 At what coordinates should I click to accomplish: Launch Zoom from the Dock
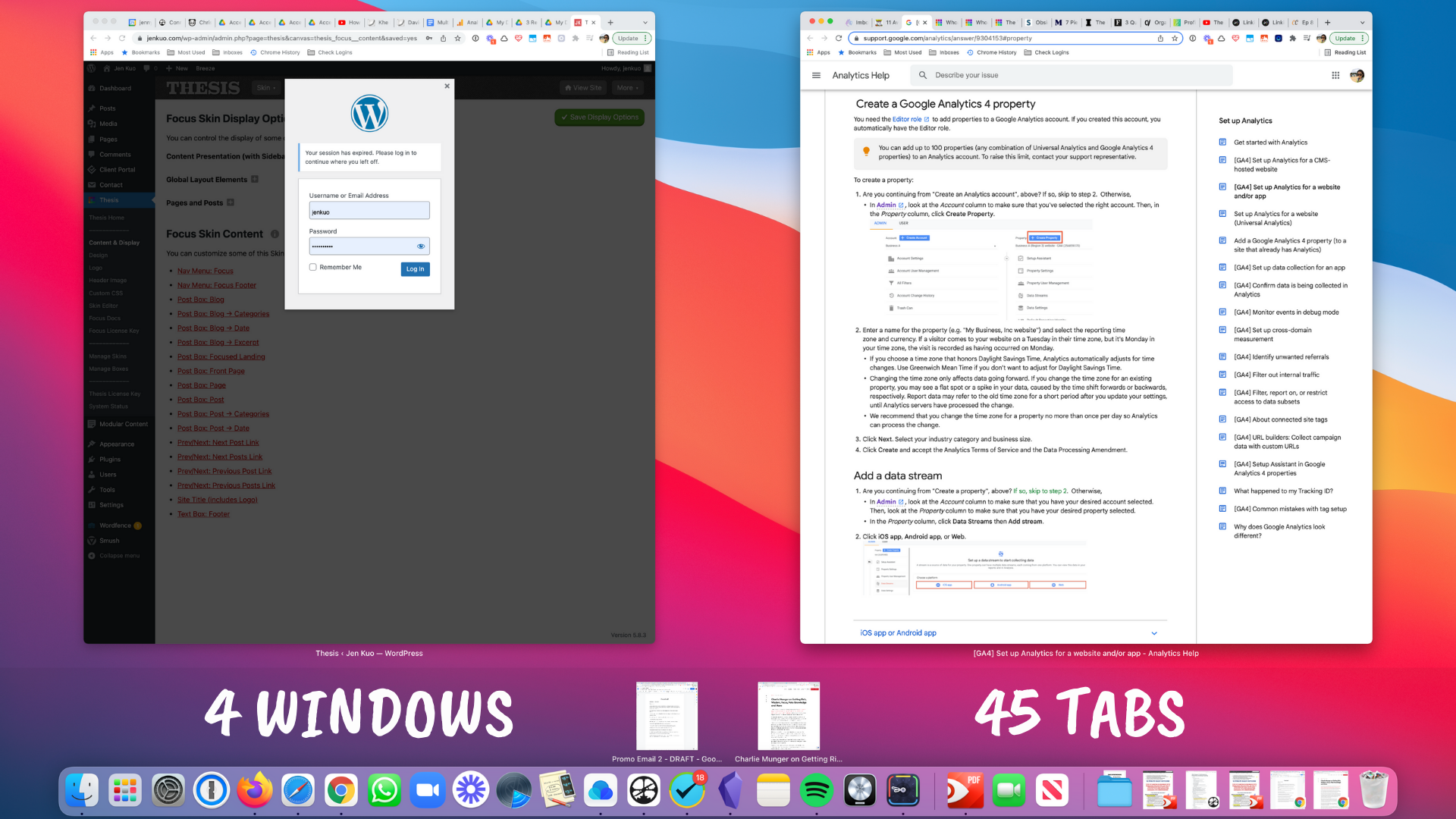click(428, 791)
